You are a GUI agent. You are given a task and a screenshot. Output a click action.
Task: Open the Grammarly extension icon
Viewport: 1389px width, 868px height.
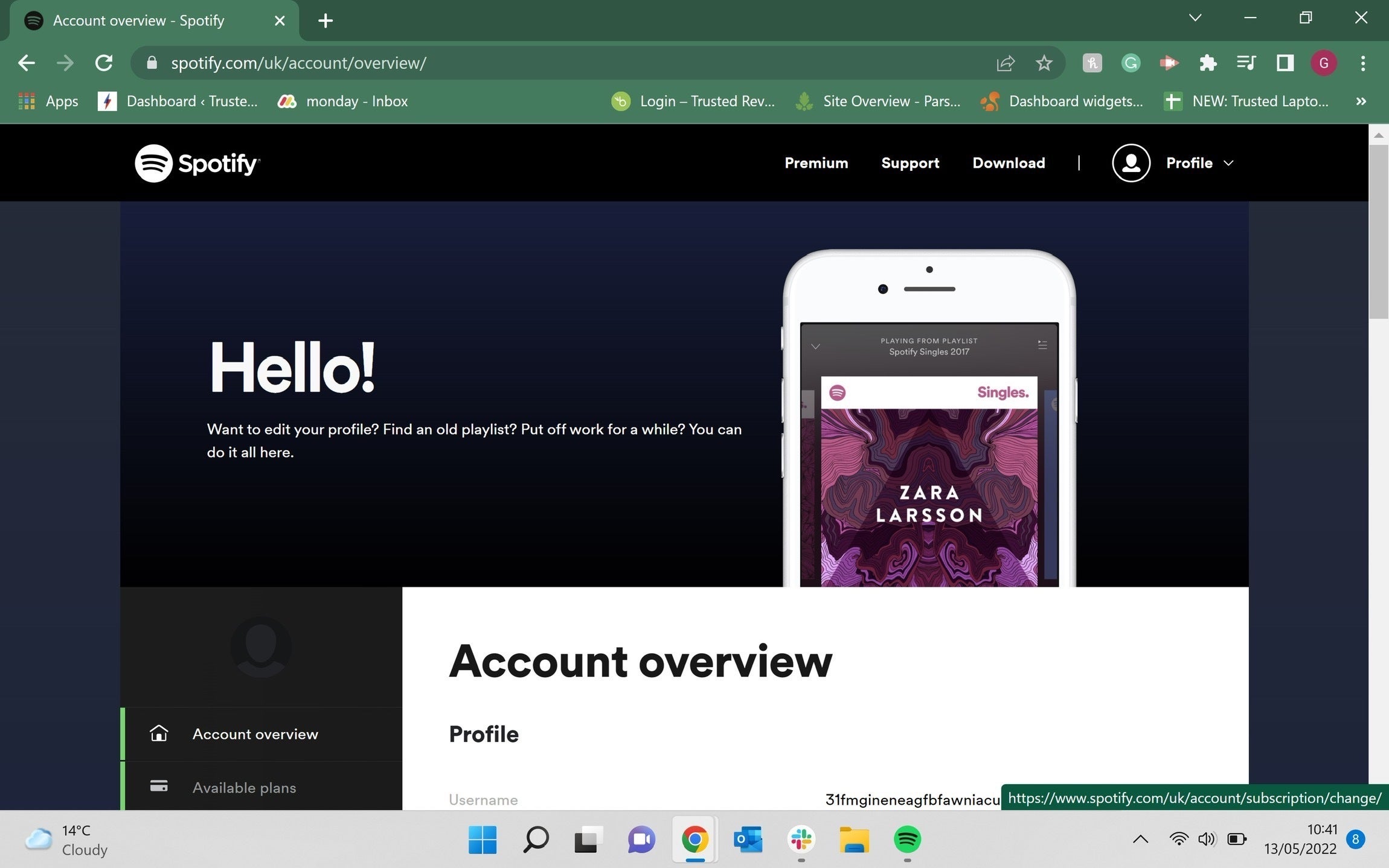coord(1131,63)
